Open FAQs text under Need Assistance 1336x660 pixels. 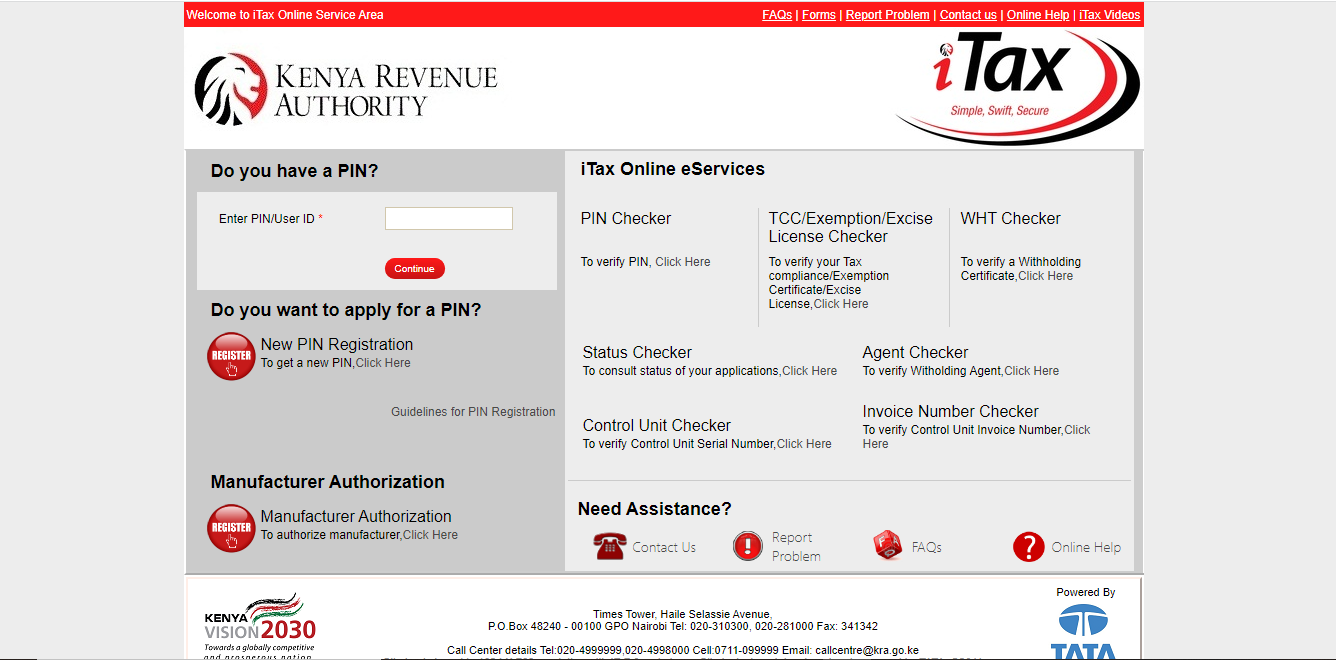(927, 547)
